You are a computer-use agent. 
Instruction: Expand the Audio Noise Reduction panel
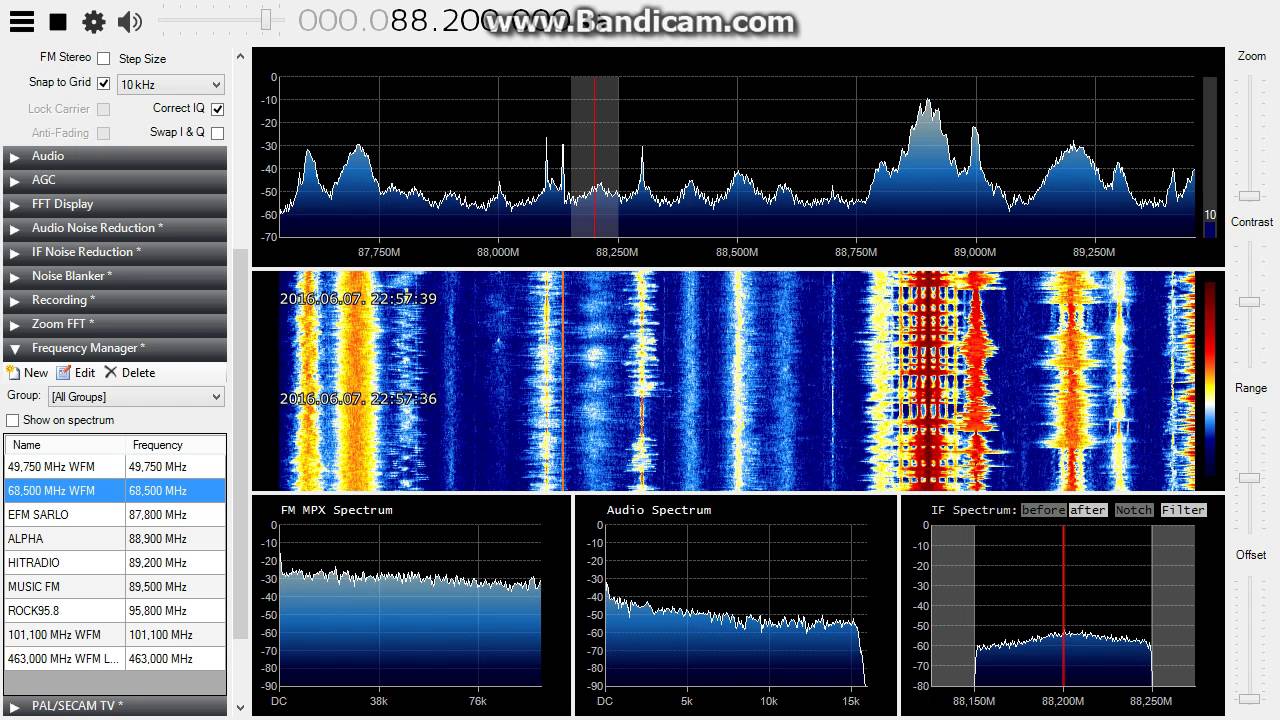tap(115, 228)
